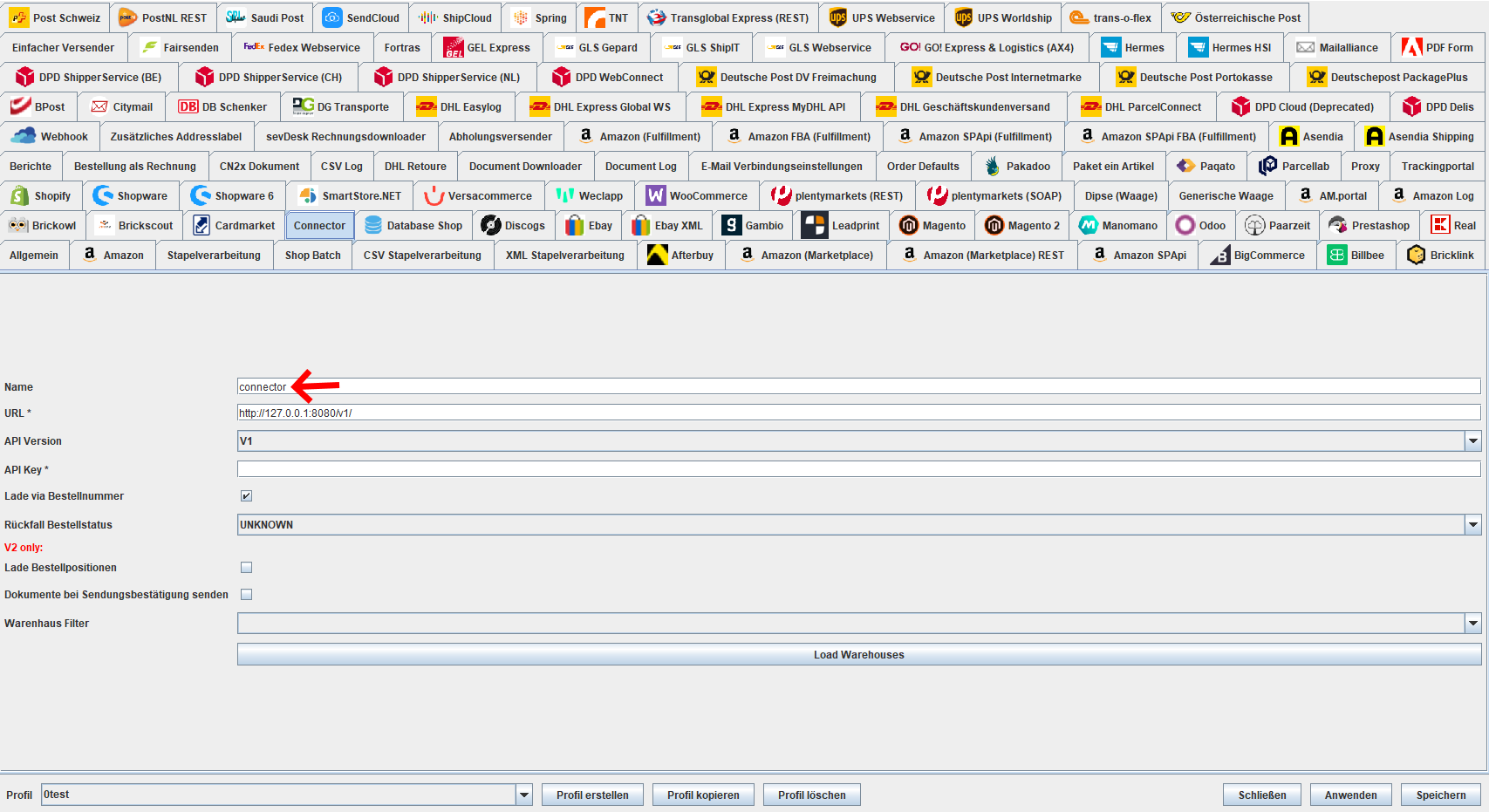Open the Profil selection dropdown

(523, 795)
